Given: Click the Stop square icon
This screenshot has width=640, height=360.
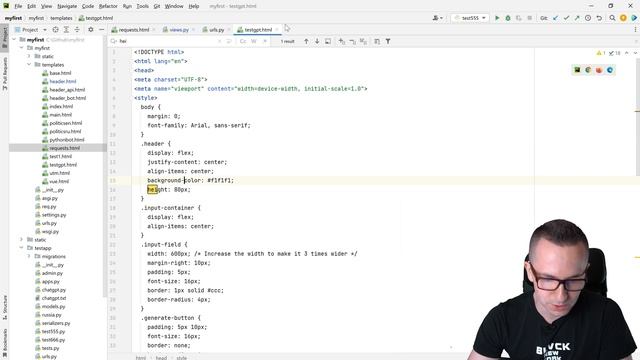Looking at the screenshot, I should pyautogui.click(x=529, y=18).
